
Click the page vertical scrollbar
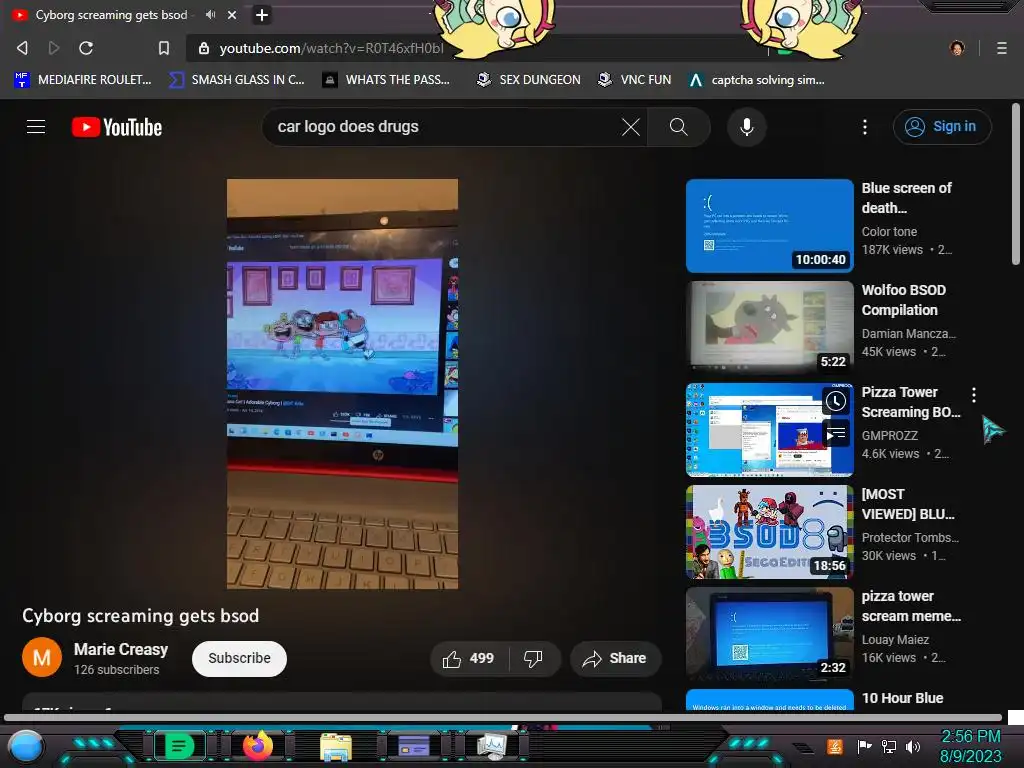[x=1015, y=184]
